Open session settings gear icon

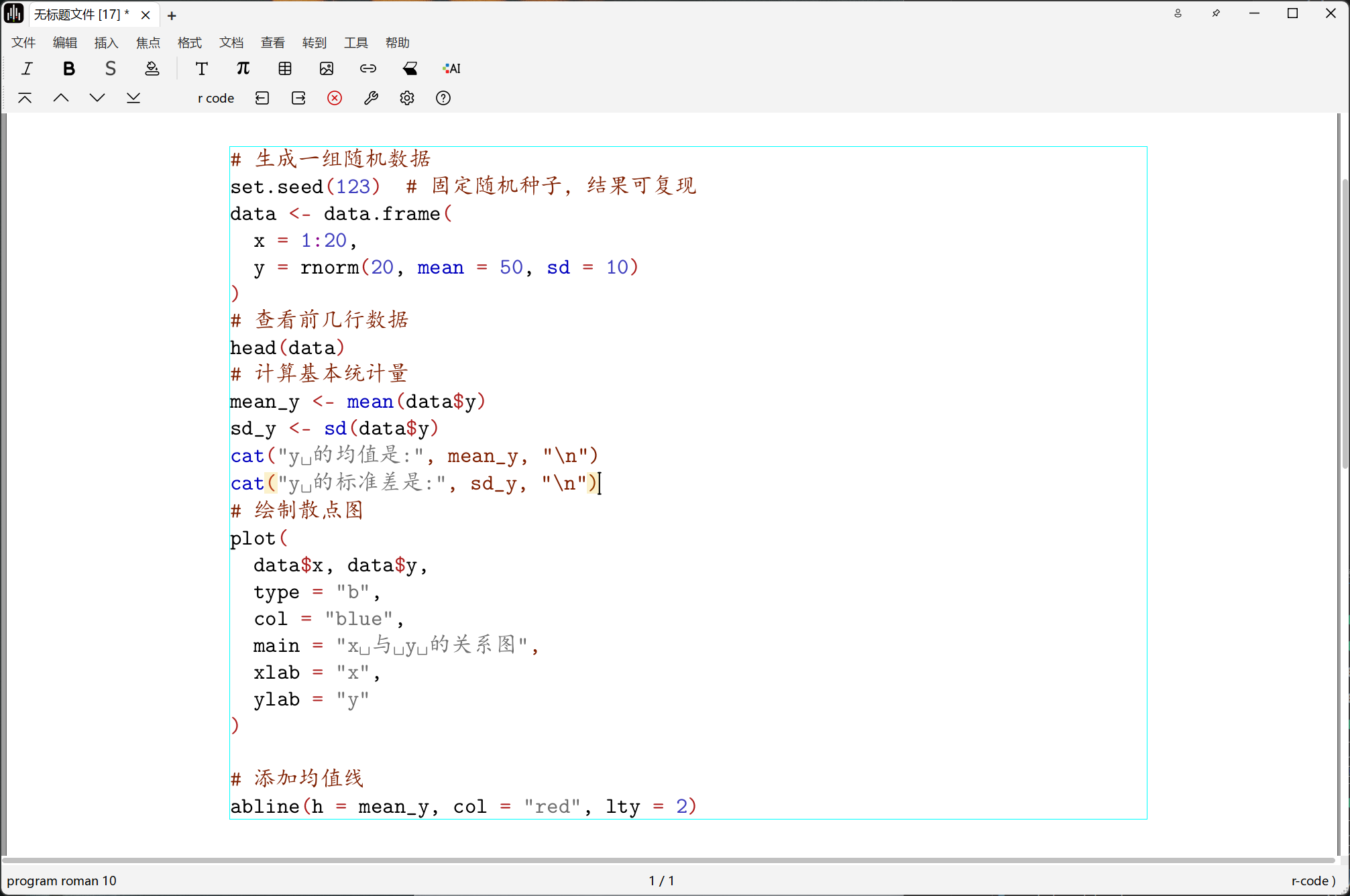coord(407,98)
